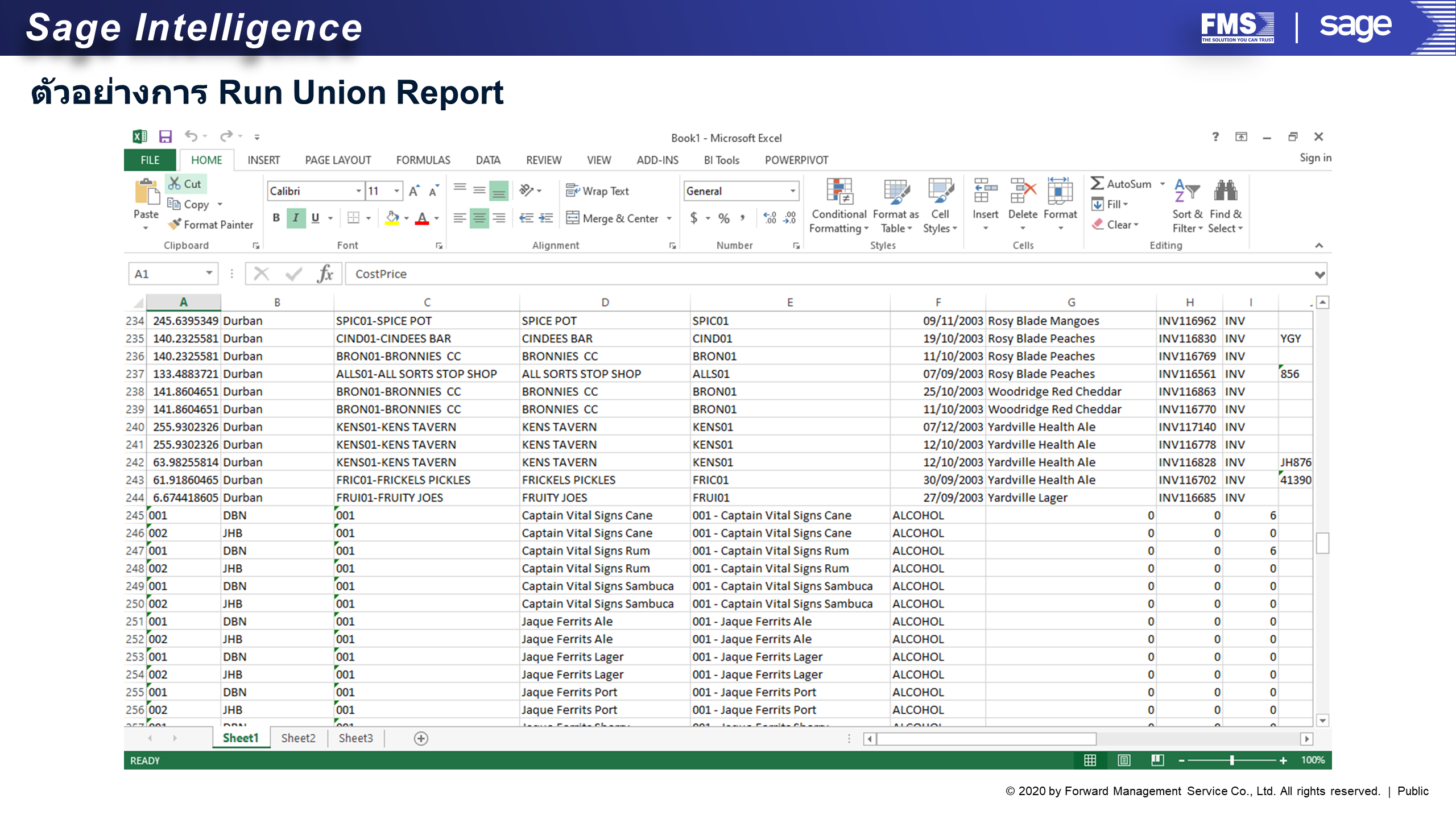
Task: Click the Insert Function fx icon
Action: pos(325,274)
